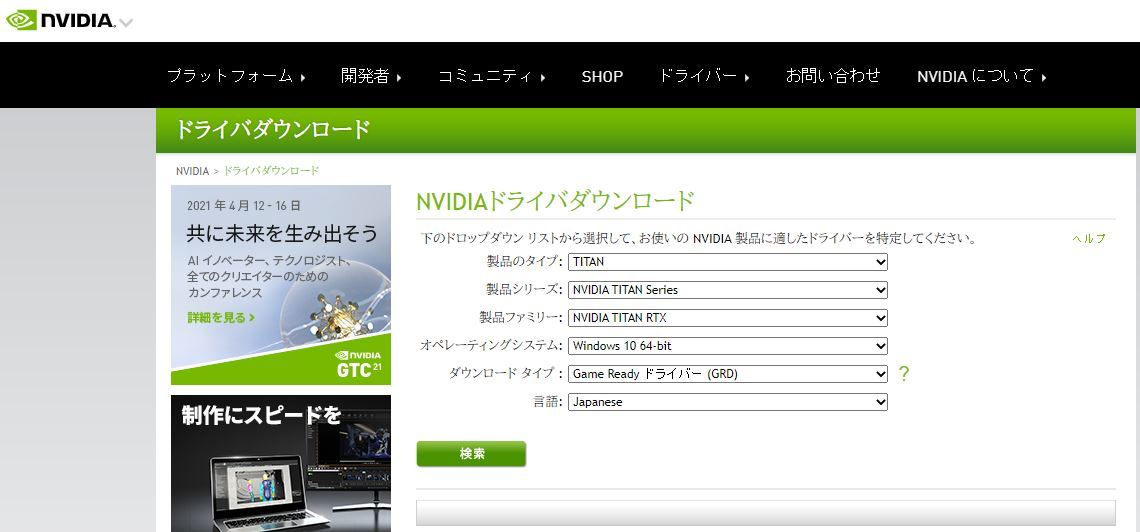The image size is (1140, 532).
Task: Click the green question mark help icon
Action: [x=904, y=374]
